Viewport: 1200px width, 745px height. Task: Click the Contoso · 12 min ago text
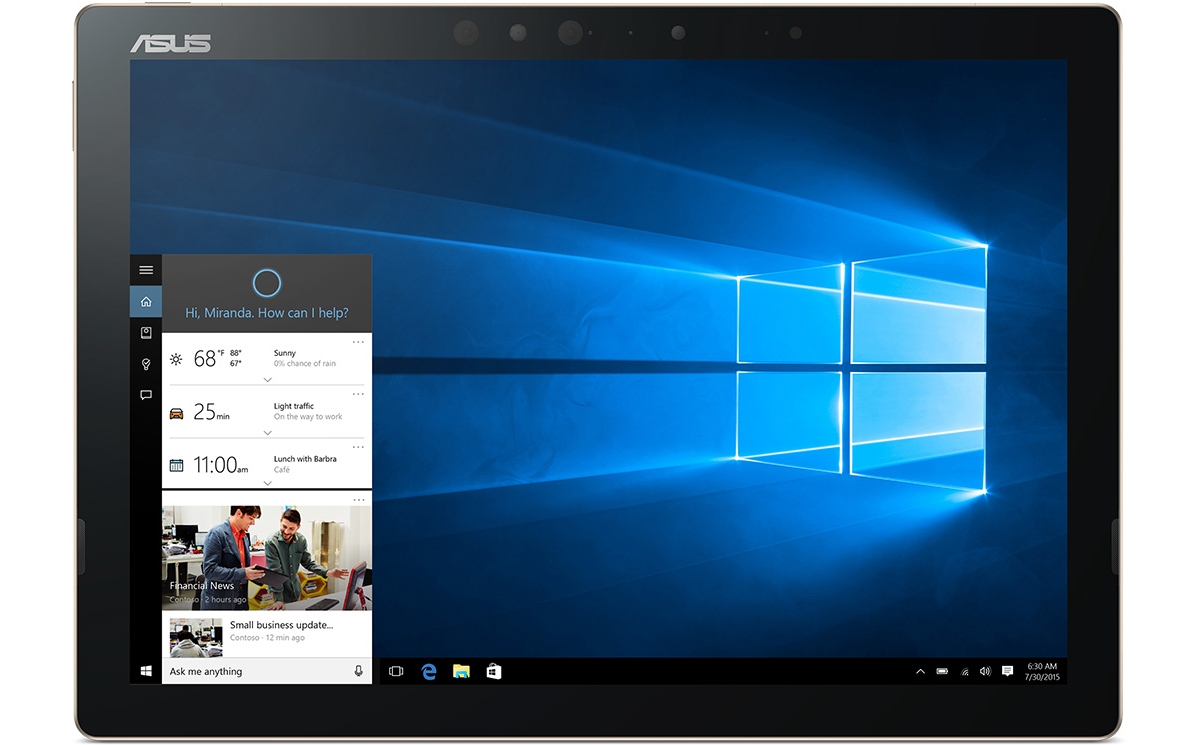pyautogui.click(x=267, y=638)
